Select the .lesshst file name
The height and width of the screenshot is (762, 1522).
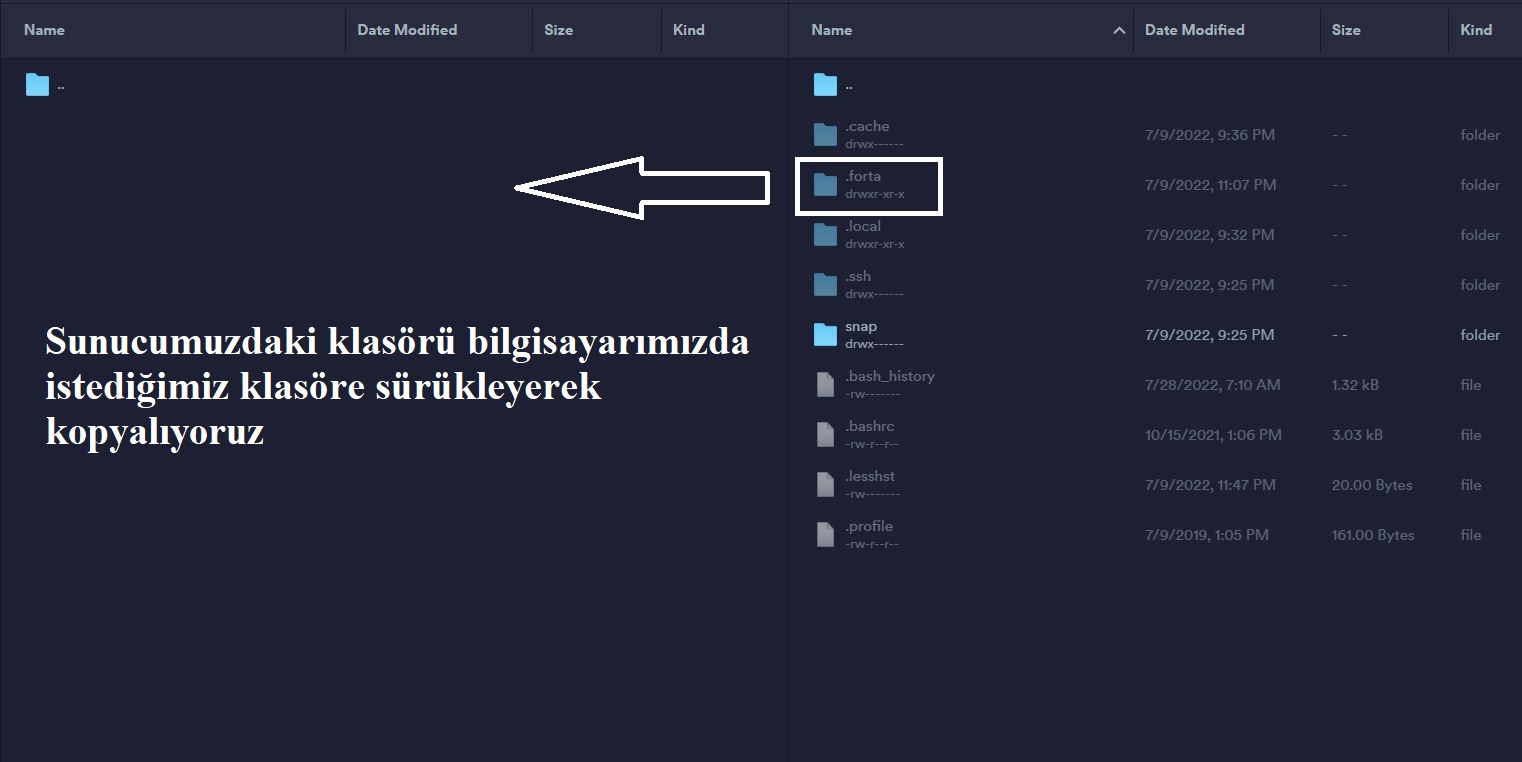pyautogui.click(x=870, y=476)
